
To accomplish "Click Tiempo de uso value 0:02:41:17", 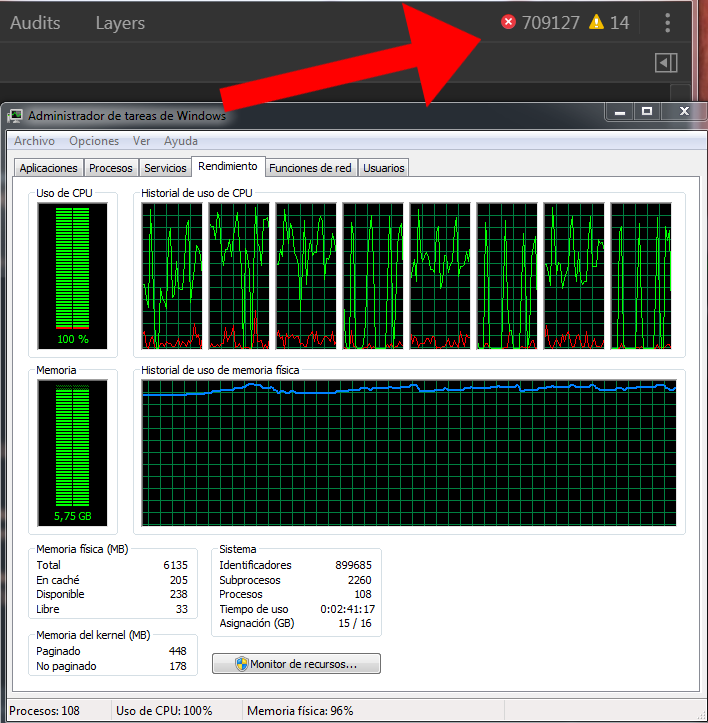I will 347,609.
